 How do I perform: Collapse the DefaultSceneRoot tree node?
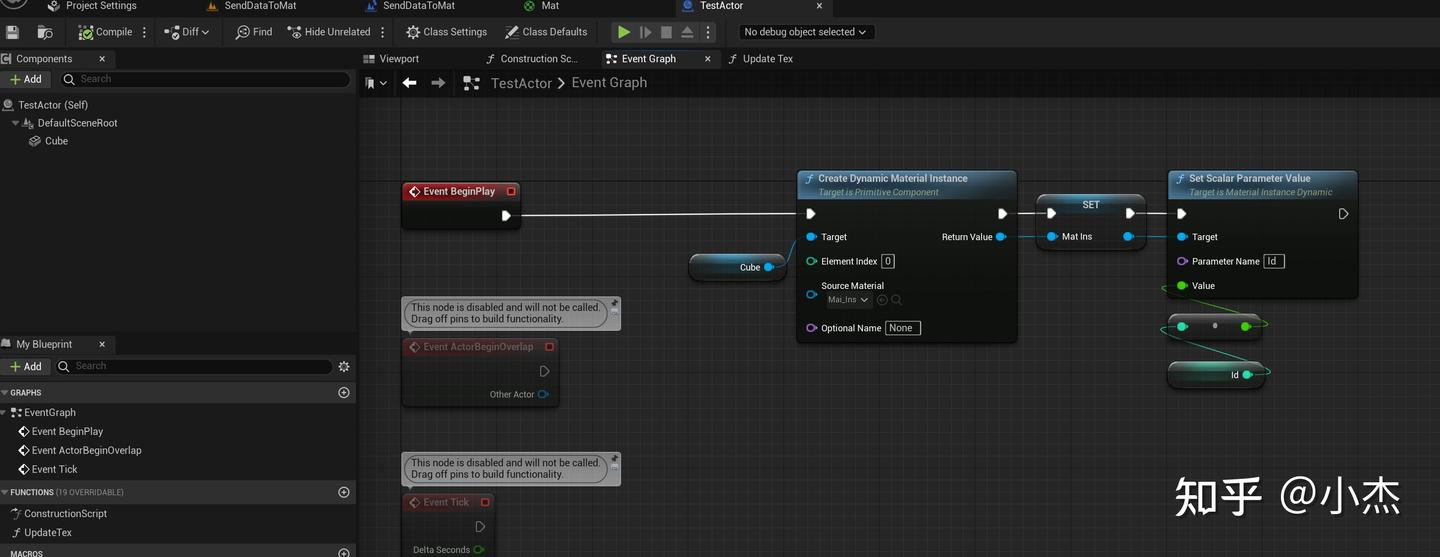(16, 123)
